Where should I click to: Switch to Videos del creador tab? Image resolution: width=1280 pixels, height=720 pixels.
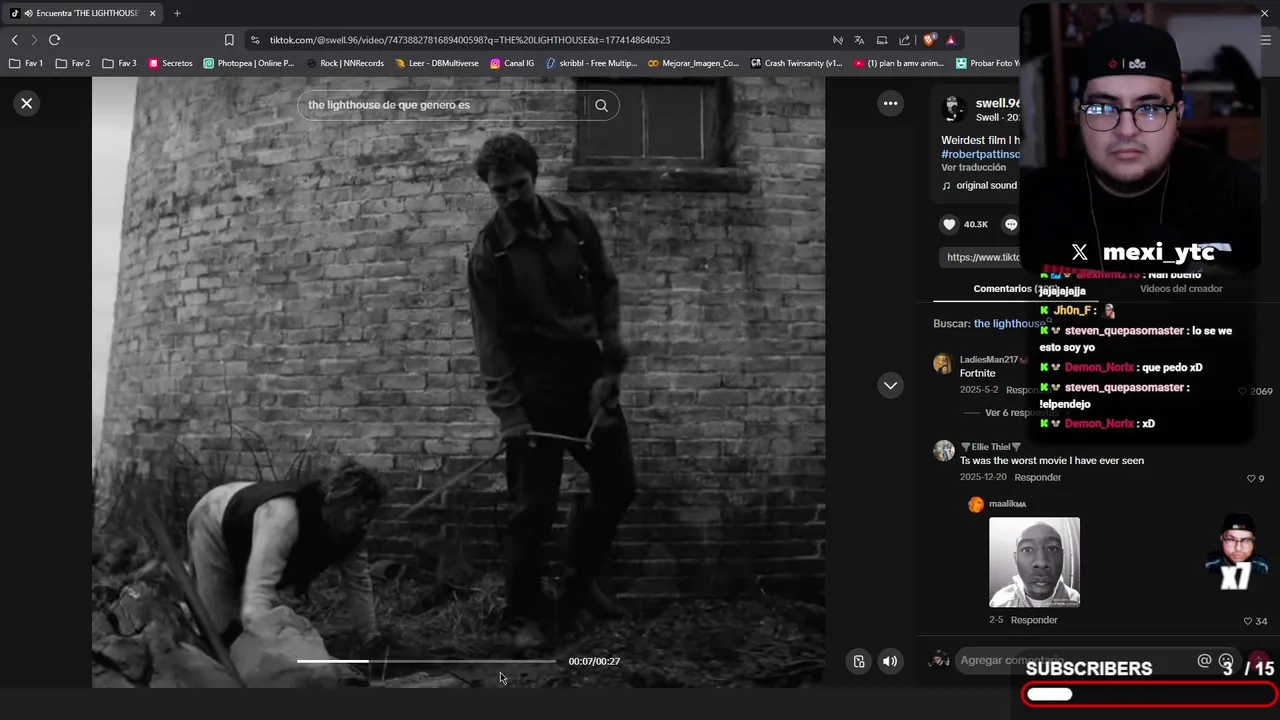(1181, 288)
